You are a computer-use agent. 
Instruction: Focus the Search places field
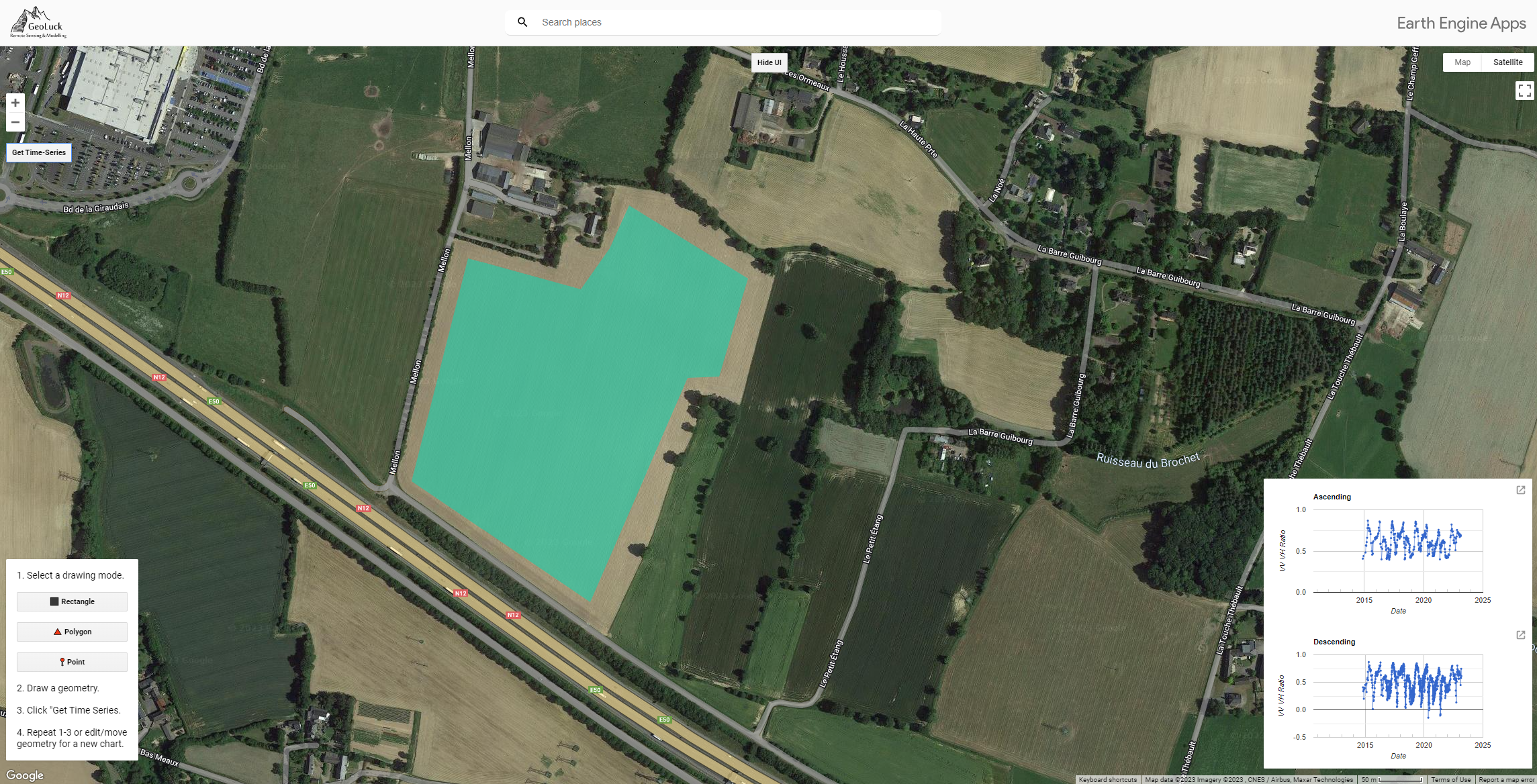point(723,22)
